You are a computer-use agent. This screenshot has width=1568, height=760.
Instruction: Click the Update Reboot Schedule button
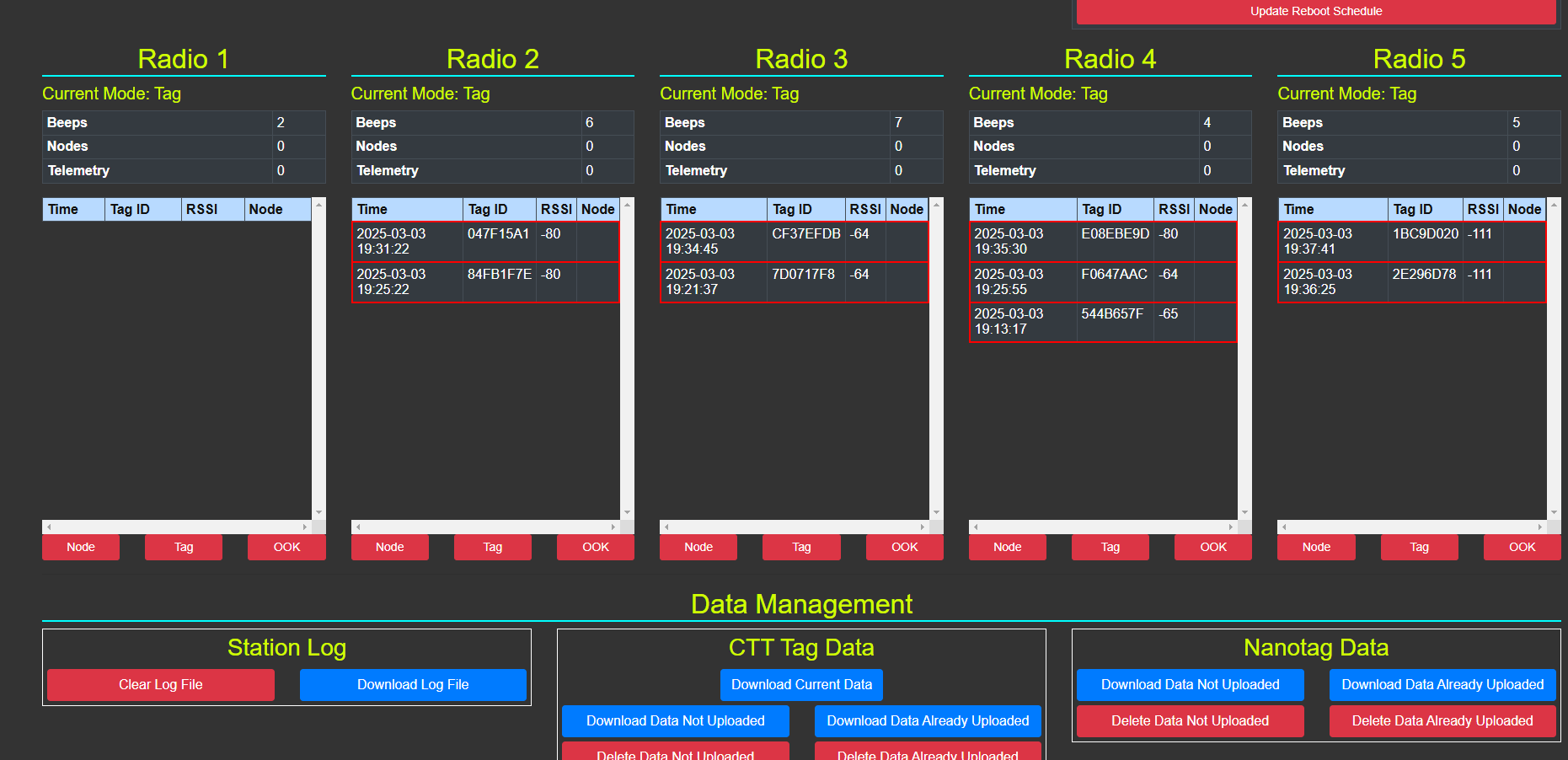click(1315, 11)
